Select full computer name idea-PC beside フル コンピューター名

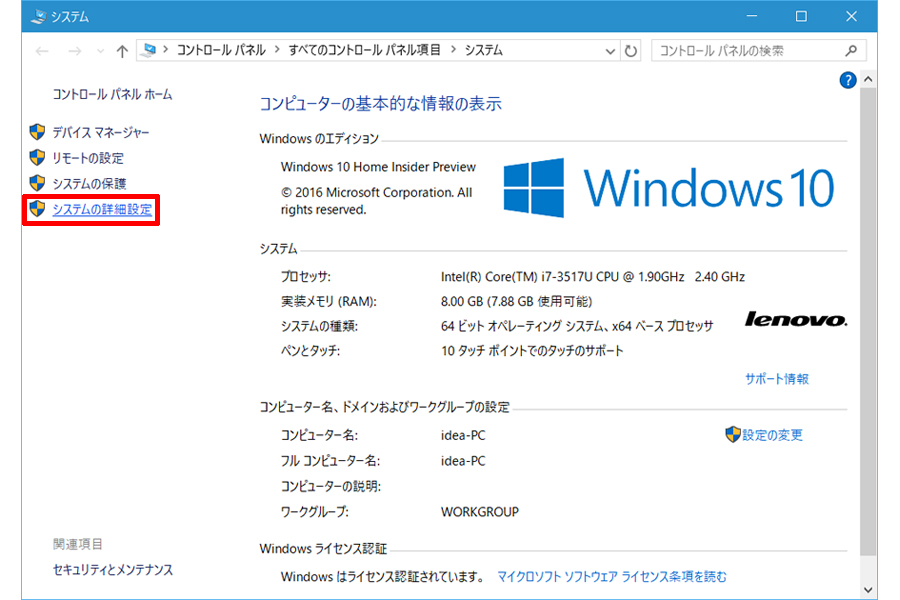click(463, 461)
